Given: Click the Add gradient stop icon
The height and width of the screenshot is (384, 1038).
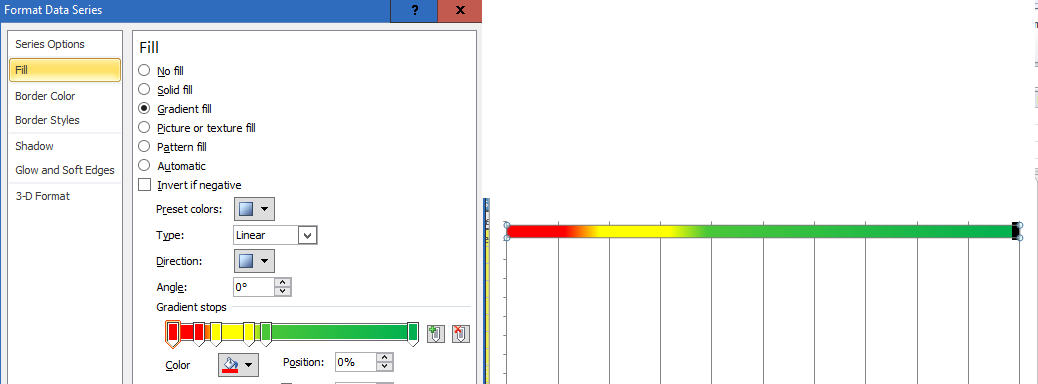Looking at the screenshot, I should [435, 334].
